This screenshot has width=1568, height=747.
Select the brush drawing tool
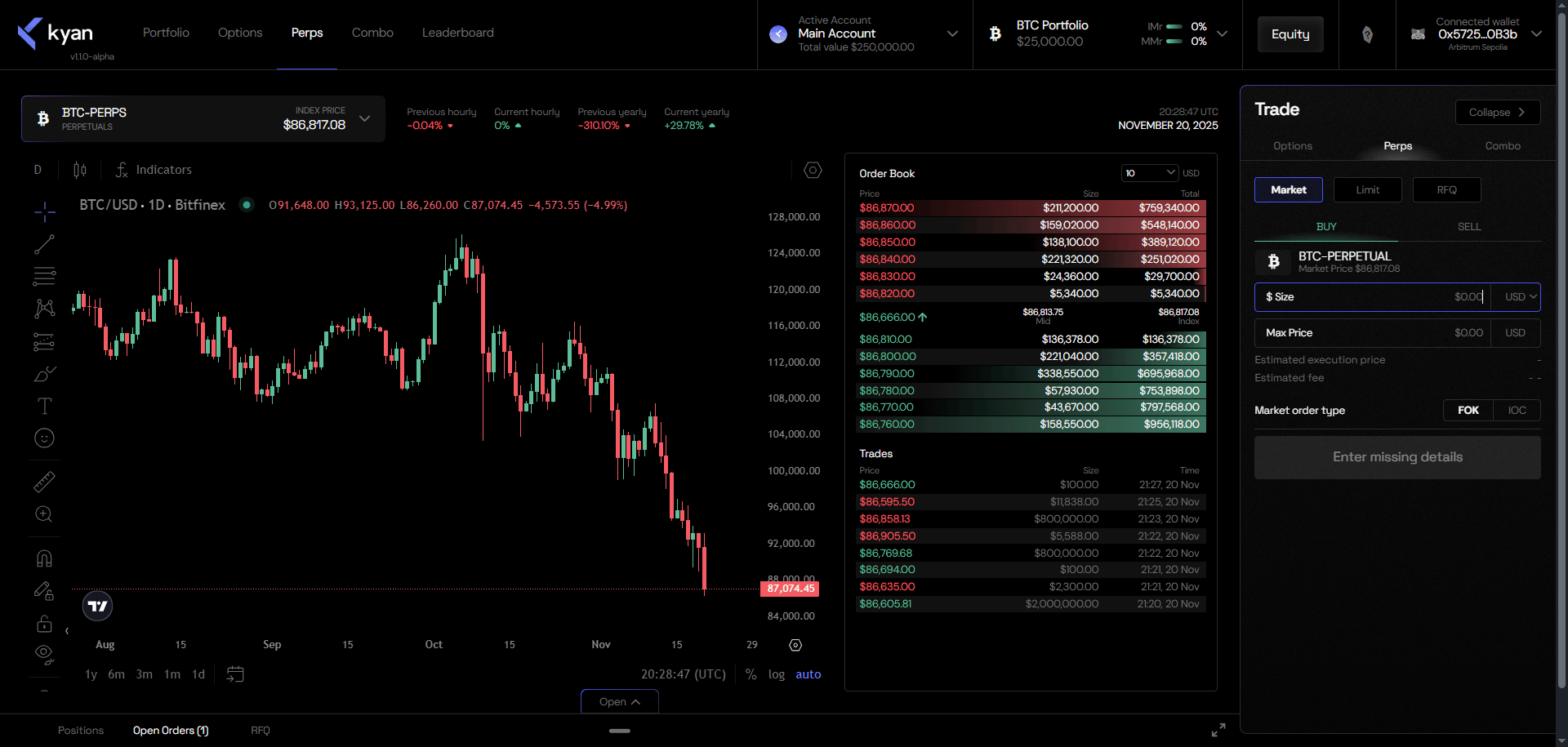[x=45, y=374]
